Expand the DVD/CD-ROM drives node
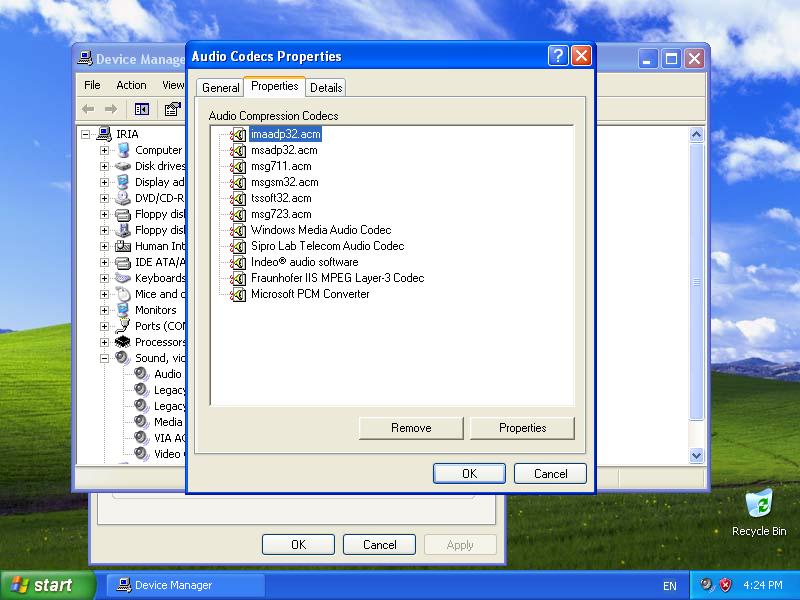The height and width of the screenshot is (600, 800). 104,198
